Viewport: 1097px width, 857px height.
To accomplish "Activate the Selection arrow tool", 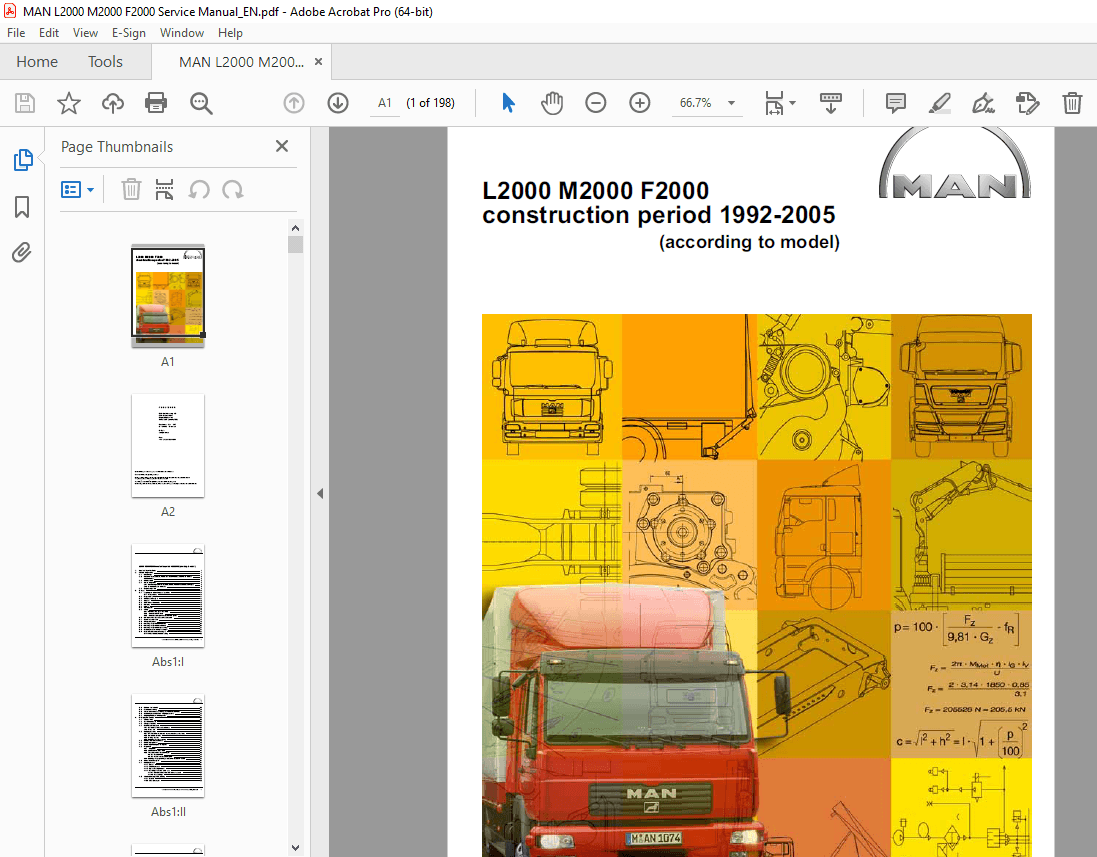I will coord(508,103).
